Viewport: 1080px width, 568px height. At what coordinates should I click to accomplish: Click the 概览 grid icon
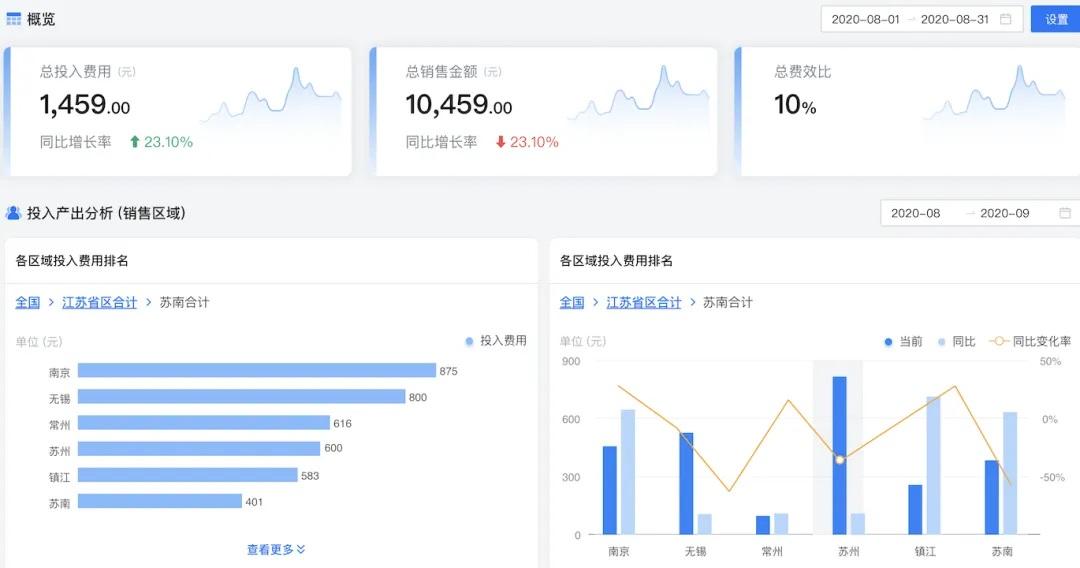14,19
